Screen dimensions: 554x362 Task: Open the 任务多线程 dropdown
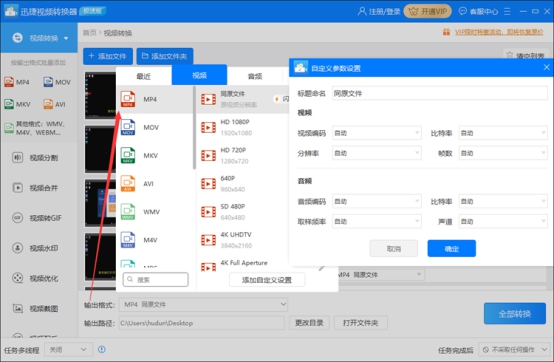point(68,350)
